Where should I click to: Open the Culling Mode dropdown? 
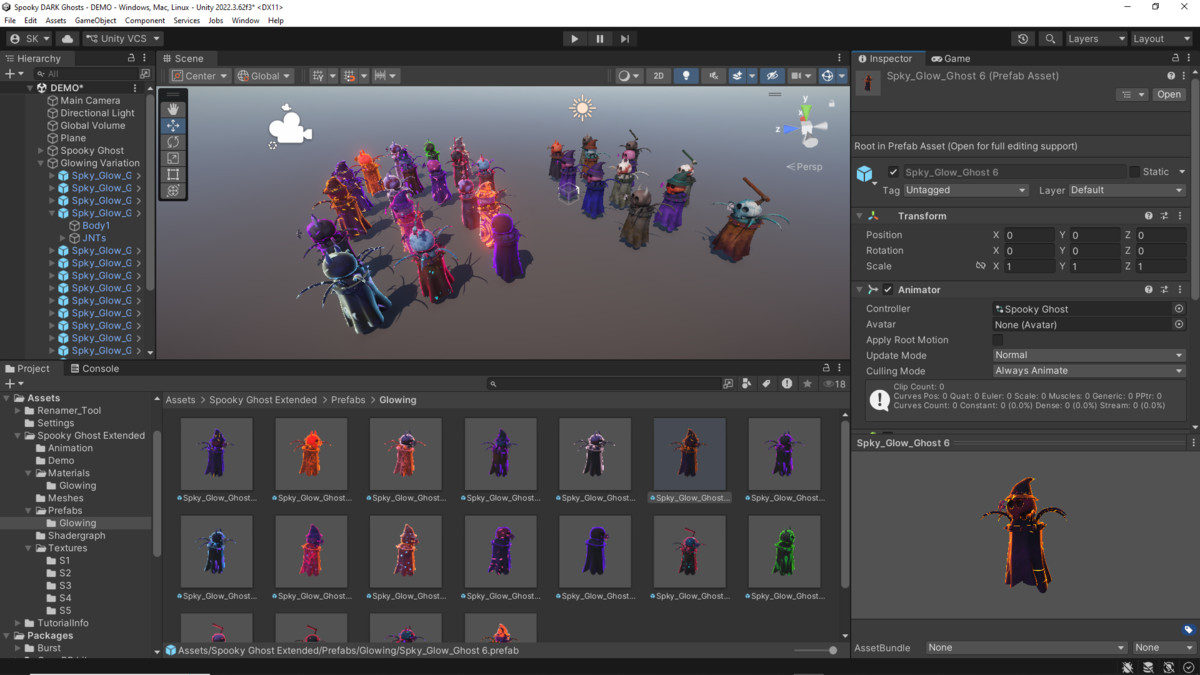1089,371
